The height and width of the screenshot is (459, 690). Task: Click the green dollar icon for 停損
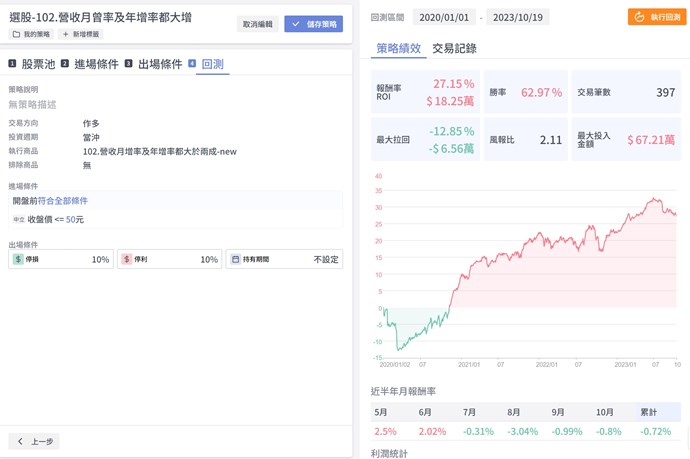(19, 259)
